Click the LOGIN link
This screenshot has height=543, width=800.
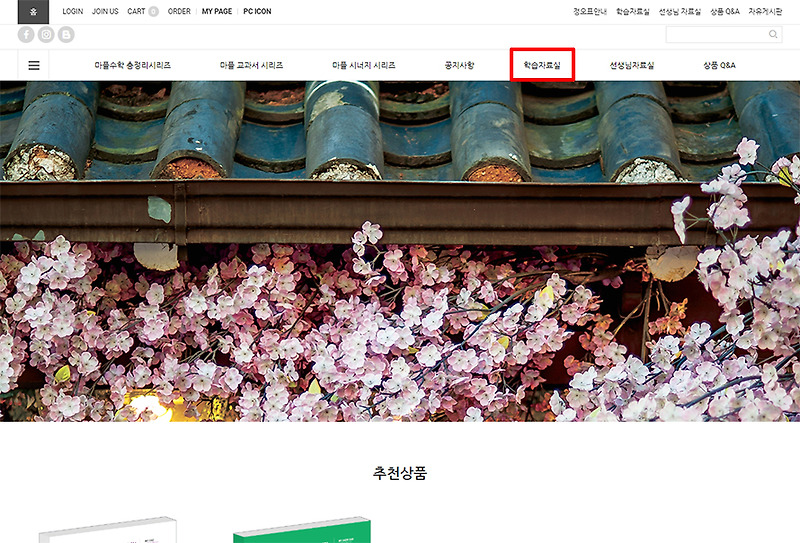click(72, 11)
